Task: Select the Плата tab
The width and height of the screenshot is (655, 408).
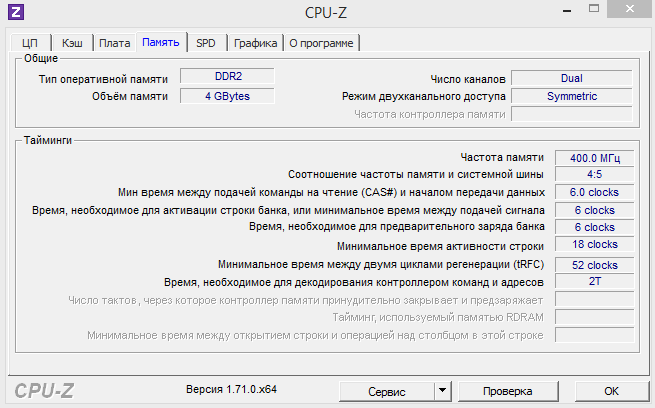Action: 114,43
